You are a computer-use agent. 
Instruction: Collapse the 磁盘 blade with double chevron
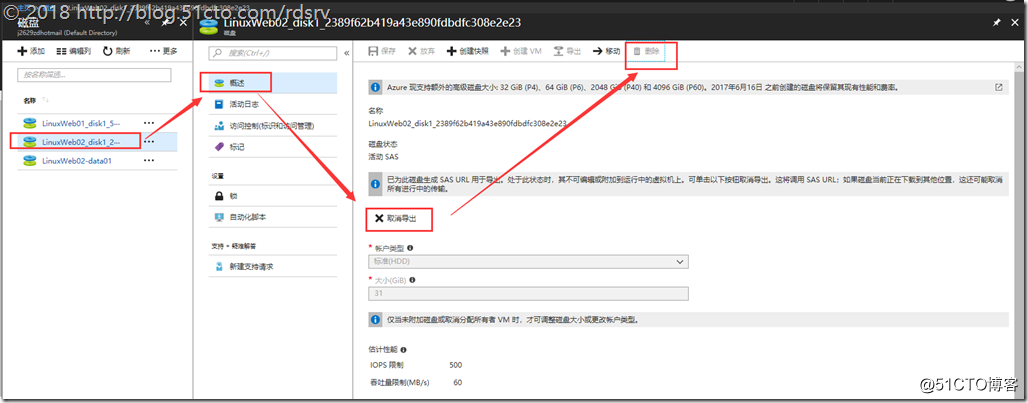[x=148, y=22]
